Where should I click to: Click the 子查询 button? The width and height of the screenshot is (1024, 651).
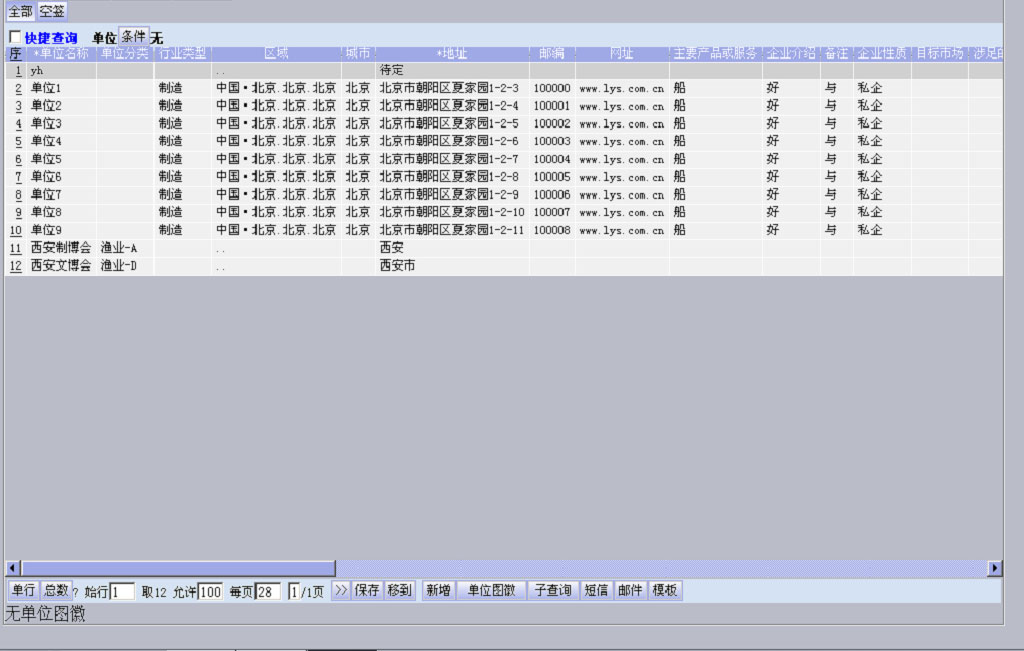(x=552, y=591)
